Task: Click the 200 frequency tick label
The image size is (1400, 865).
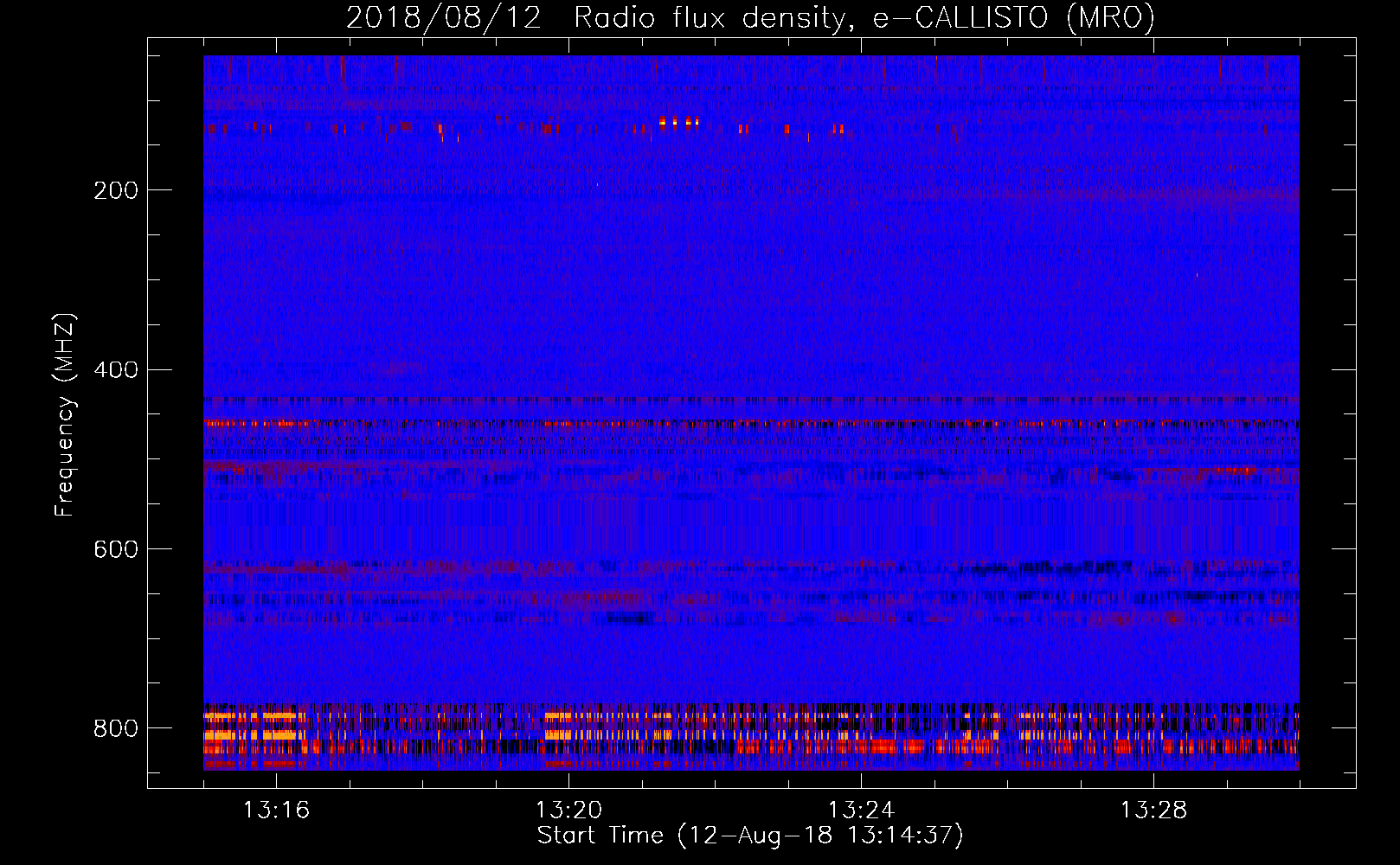Action: click(x=116, y=190)
